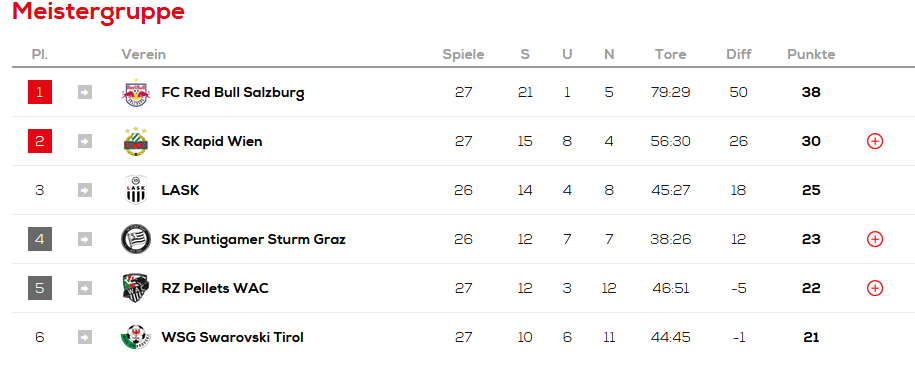The width and height of the screenshot is (915, 384).
Task: Click the Meistergruppe heading
Action: 99,12
